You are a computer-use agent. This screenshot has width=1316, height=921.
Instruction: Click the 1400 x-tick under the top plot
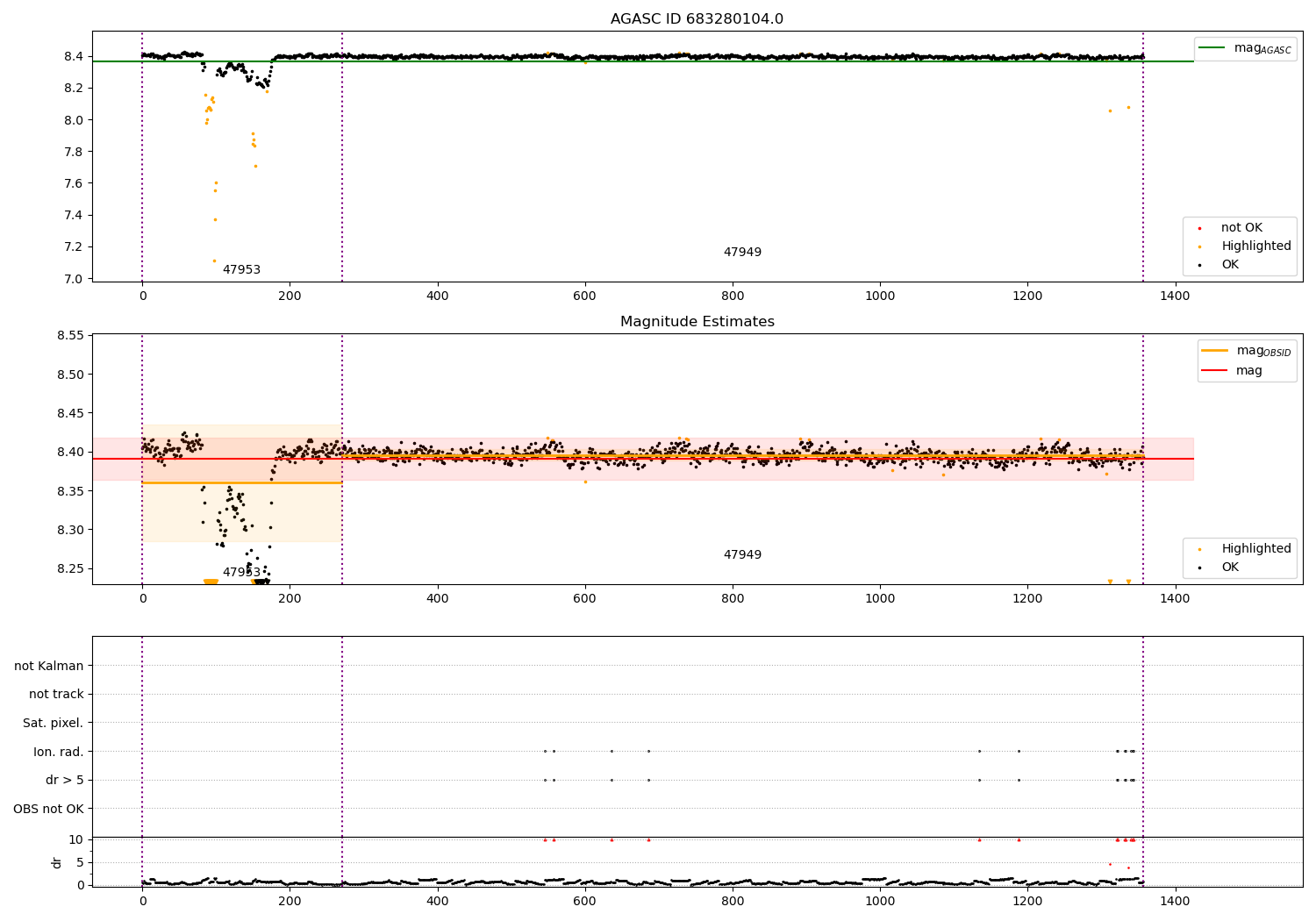tap(1175, 296)
